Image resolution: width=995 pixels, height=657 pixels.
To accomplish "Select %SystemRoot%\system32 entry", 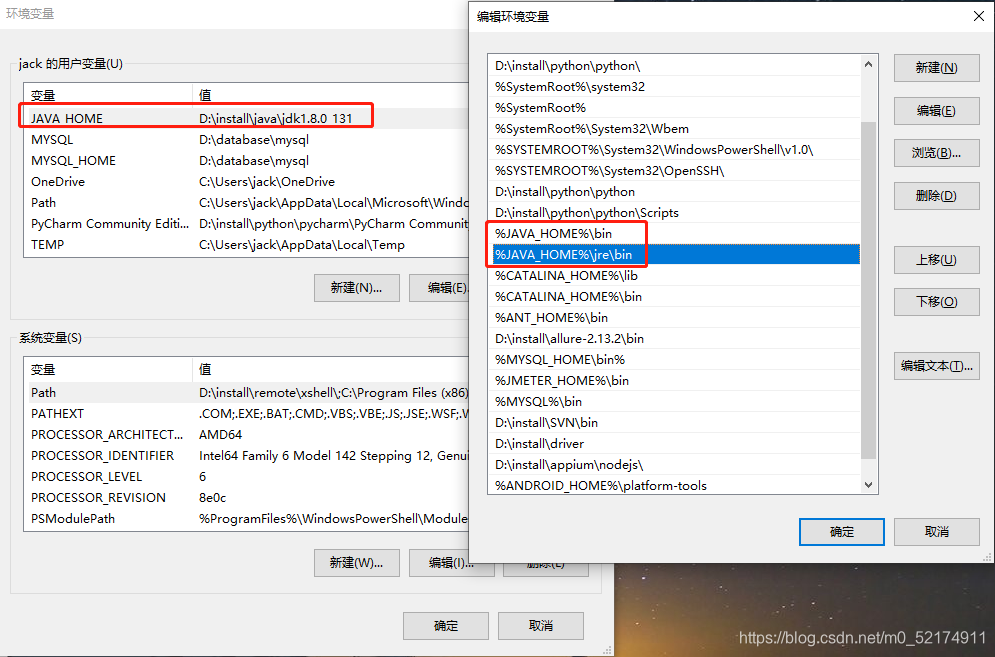I will tap(675, 87).
